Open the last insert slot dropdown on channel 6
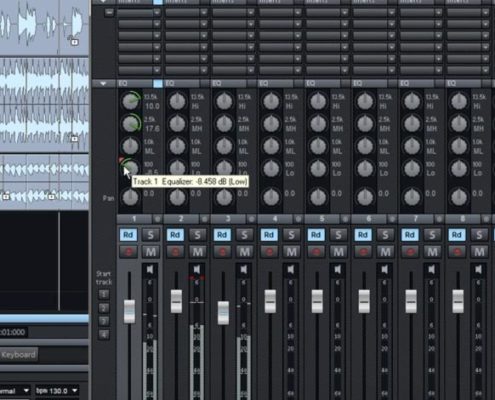495x400 pixels. point(392,70)
